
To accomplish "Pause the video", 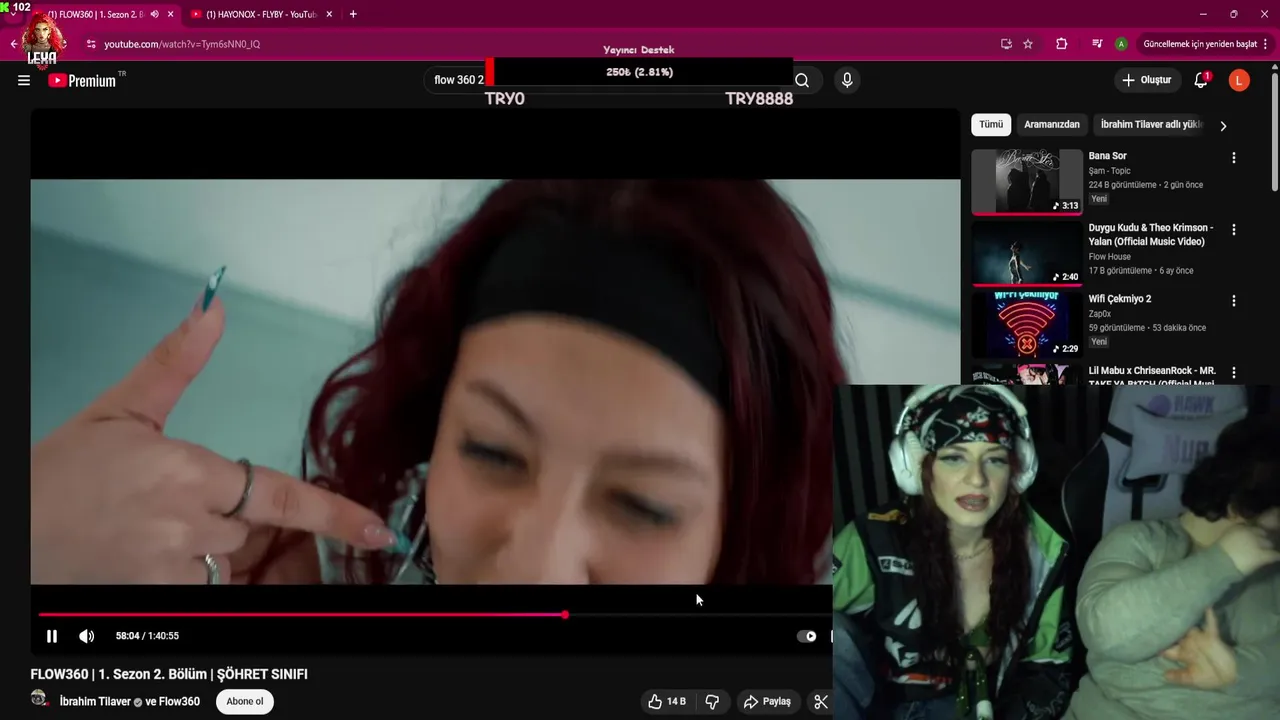I will click(x=52, y=636).
